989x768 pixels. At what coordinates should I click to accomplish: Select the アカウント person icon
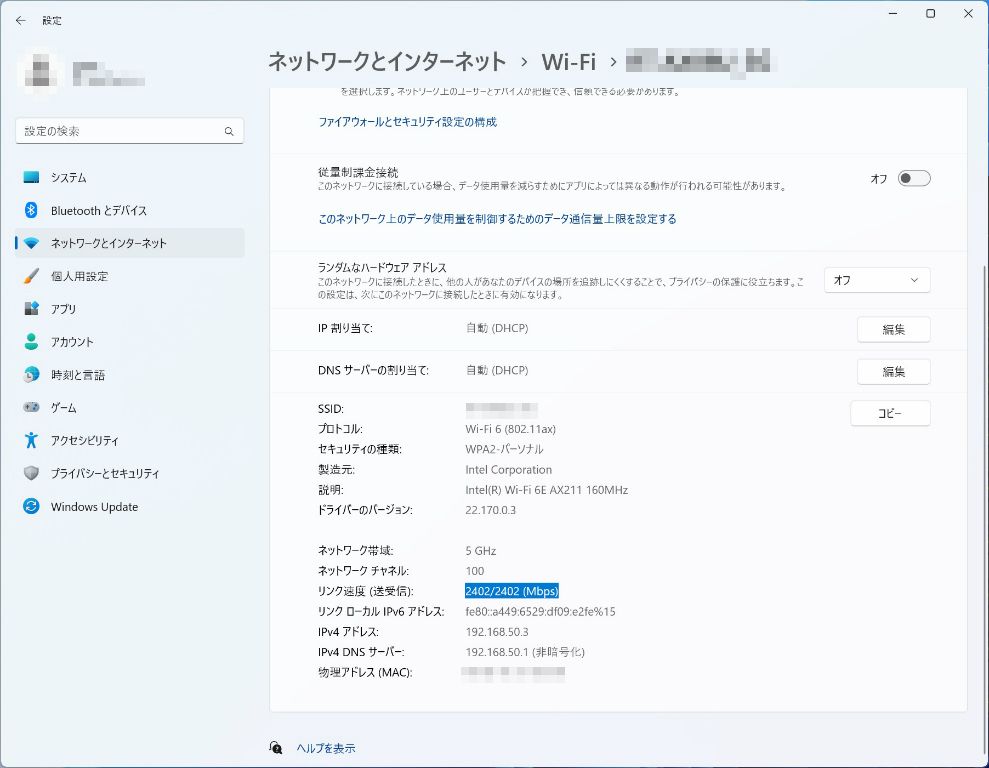31,342
